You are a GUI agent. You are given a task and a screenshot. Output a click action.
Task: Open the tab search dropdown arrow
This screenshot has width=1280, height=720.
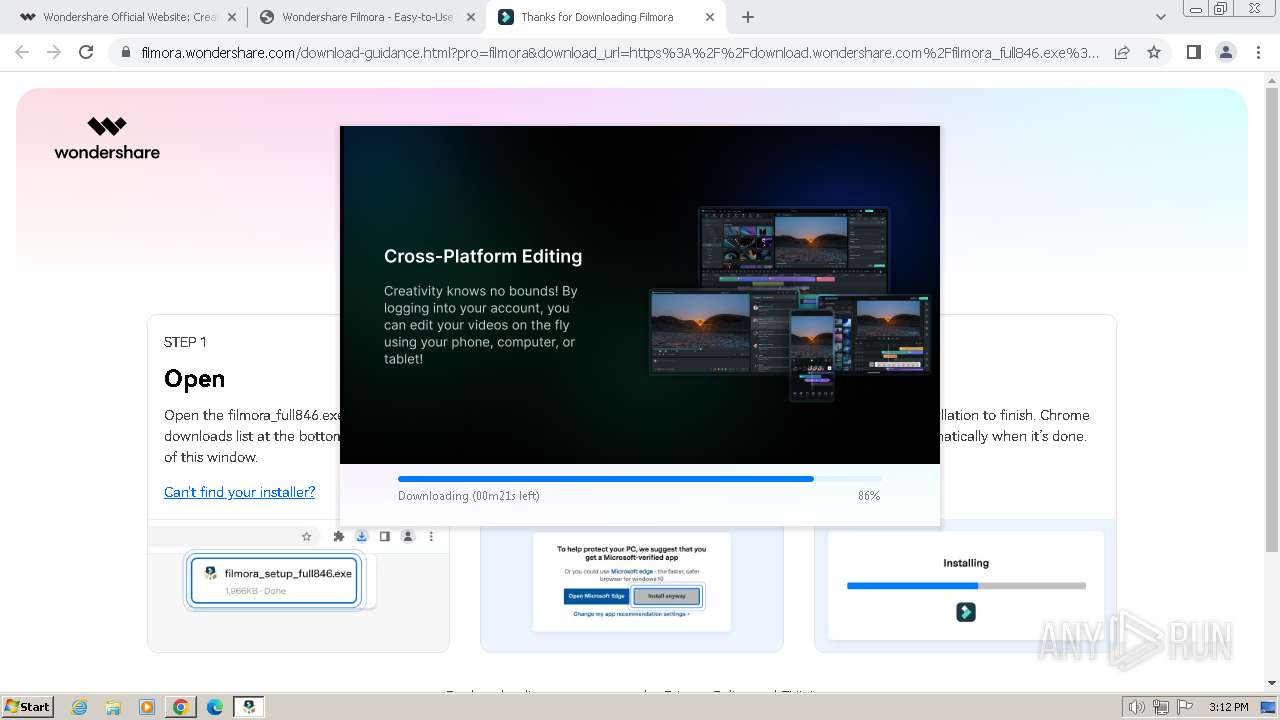[x=1160, y=17]
